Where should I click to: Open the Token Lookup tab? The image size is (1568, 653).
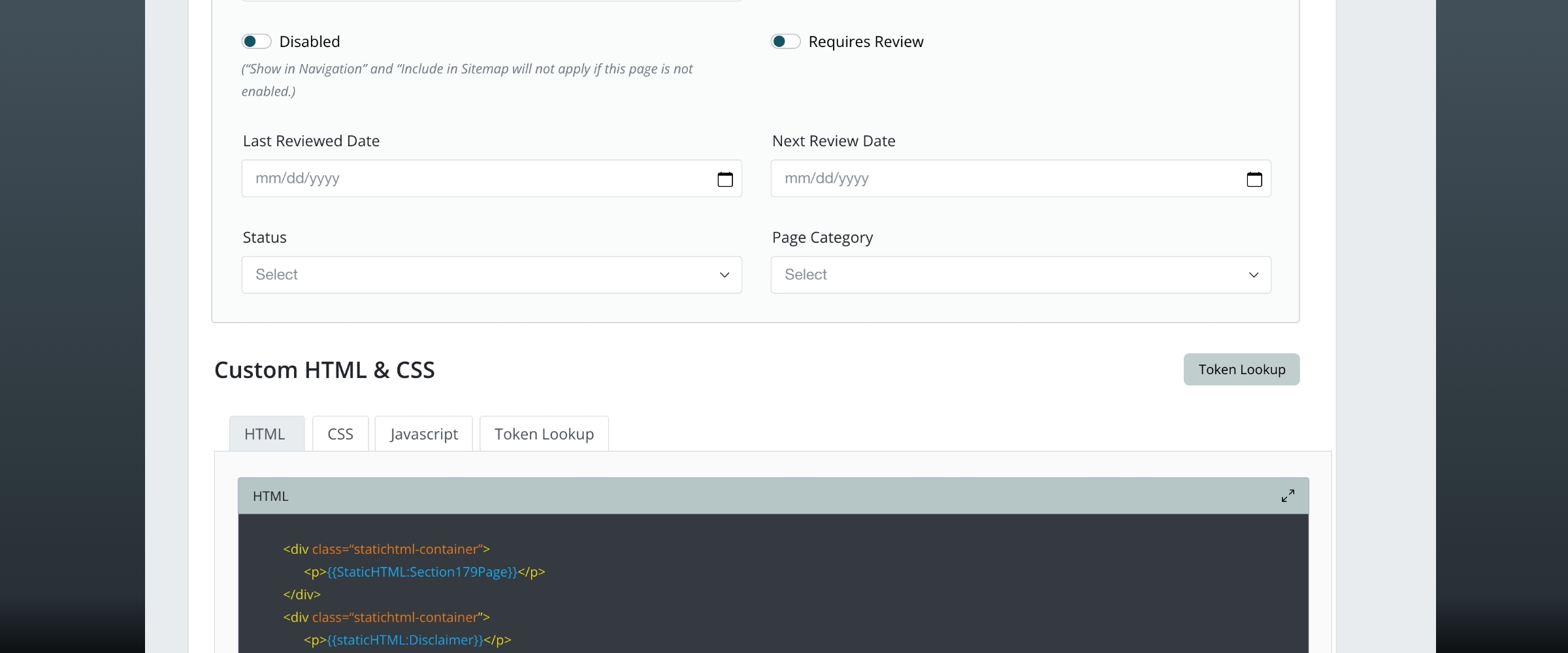pos(544,433)
